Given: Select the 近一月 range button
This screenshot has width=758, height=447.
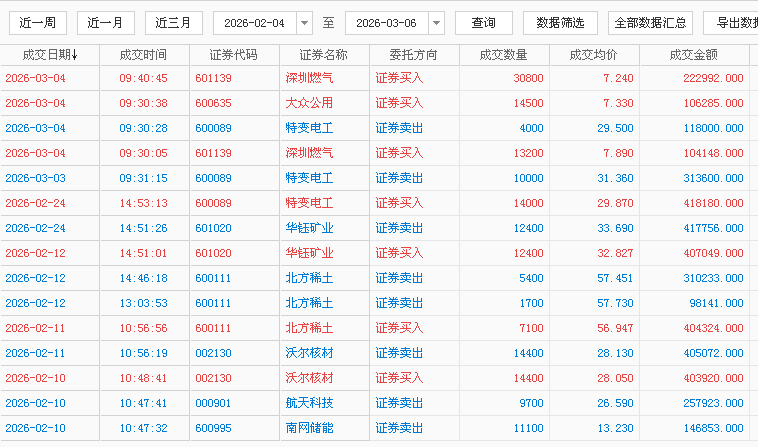Looking at the screenshot, I should pyautogui.click(x=106, y=23).
